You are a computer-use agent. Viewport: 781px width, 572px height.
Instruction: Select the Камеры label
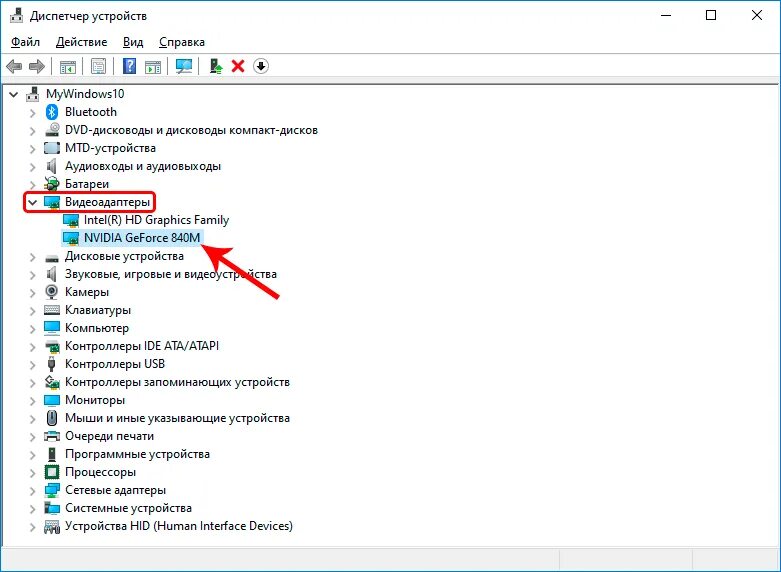point(87,292)
